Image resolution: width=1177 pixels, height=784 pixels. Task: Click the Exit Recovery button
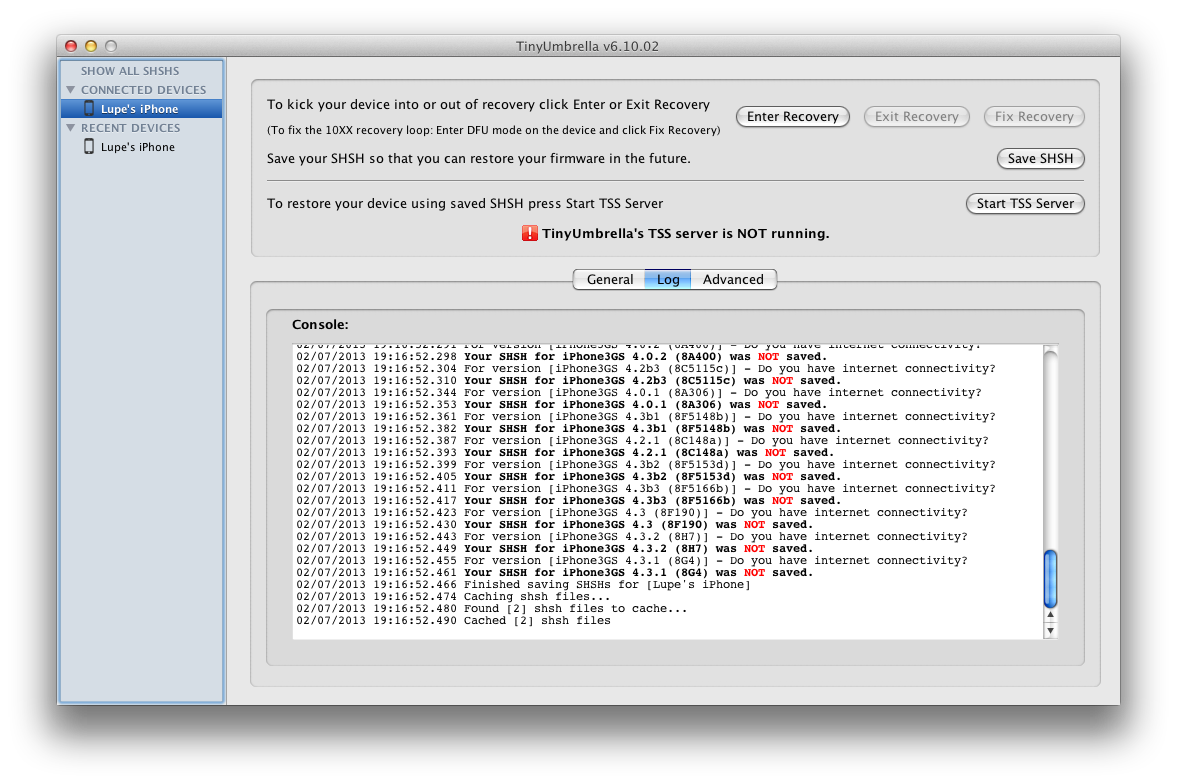[x=917, y=116]
